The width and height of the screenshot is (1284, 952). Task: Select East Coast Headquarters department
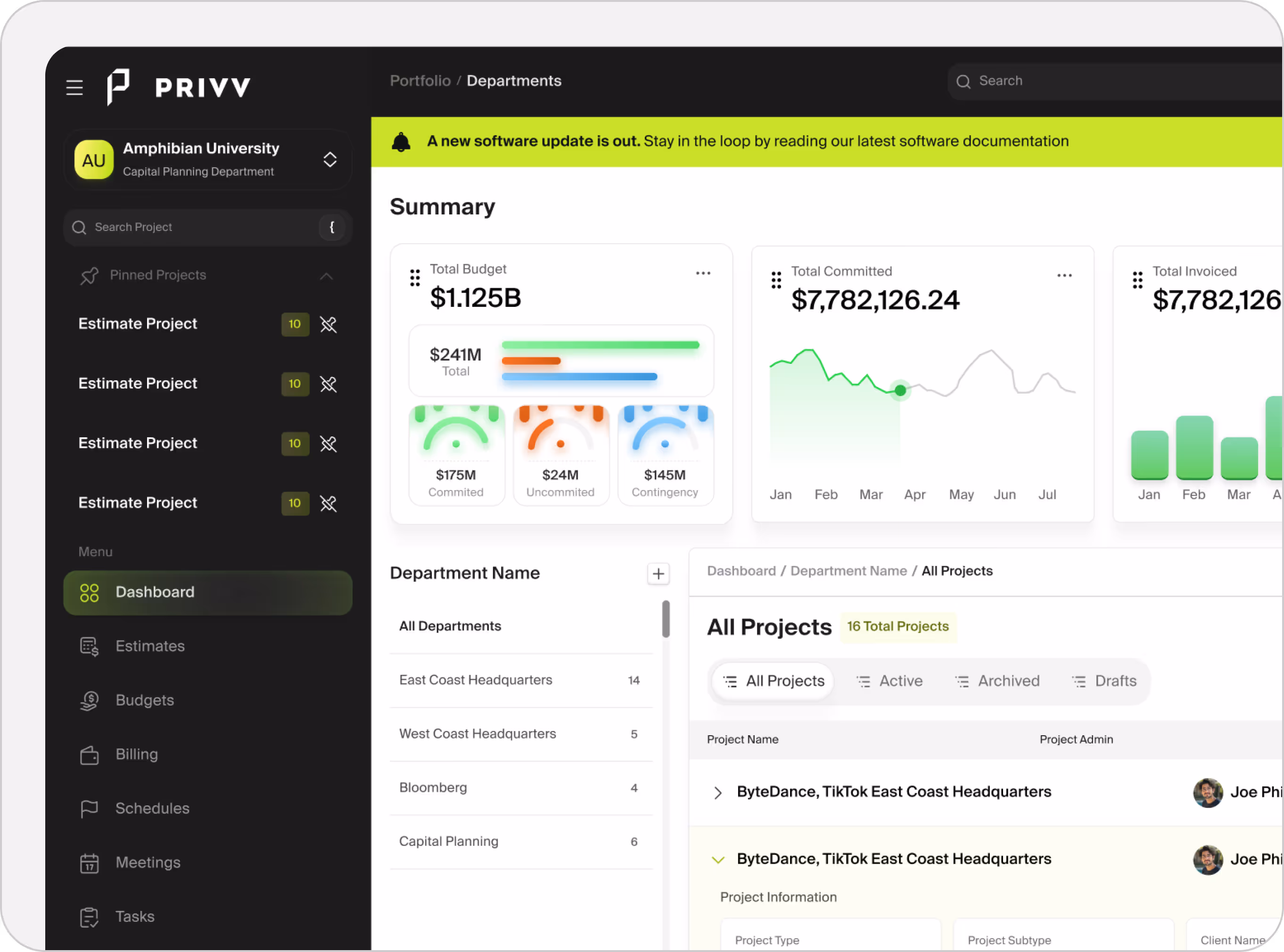coord(521,681)
